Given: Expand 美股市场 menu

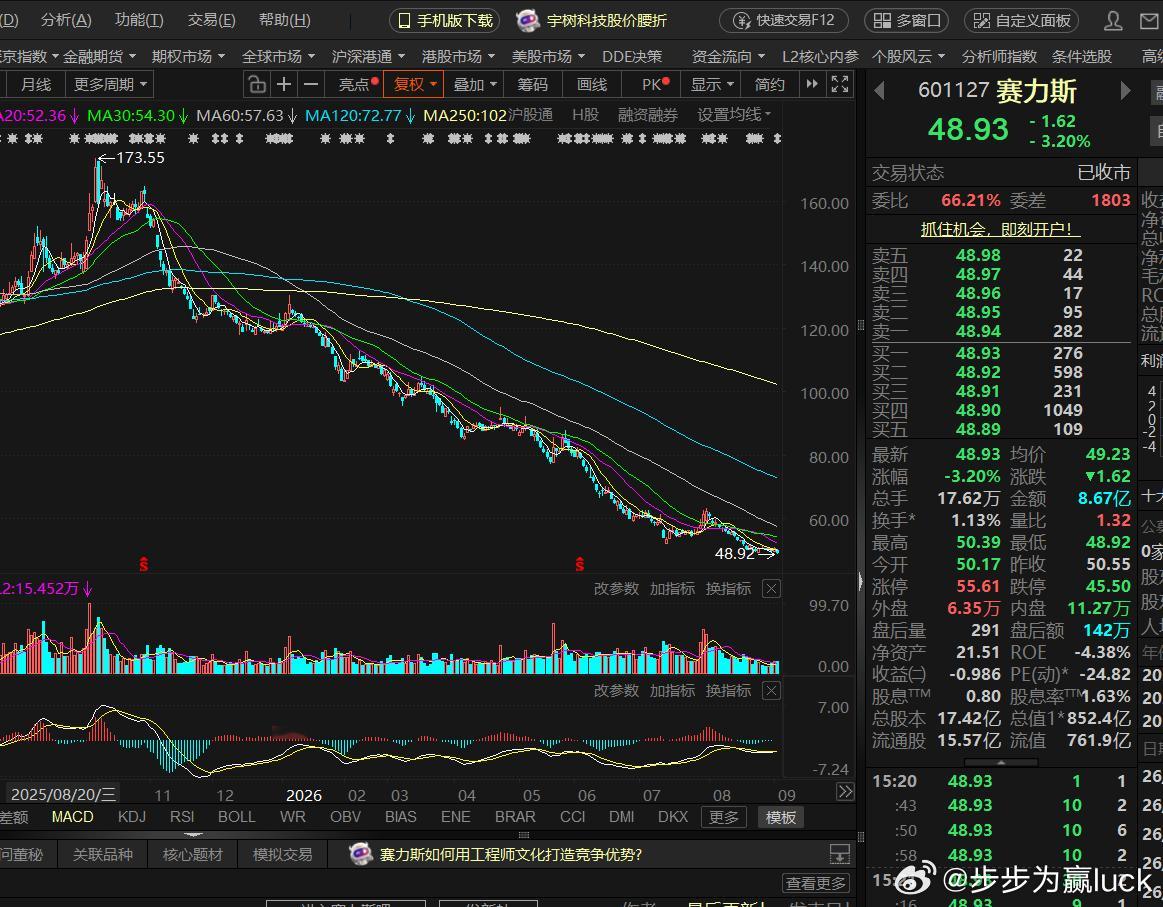Looking at the screenshot, I should pos(548,56).
